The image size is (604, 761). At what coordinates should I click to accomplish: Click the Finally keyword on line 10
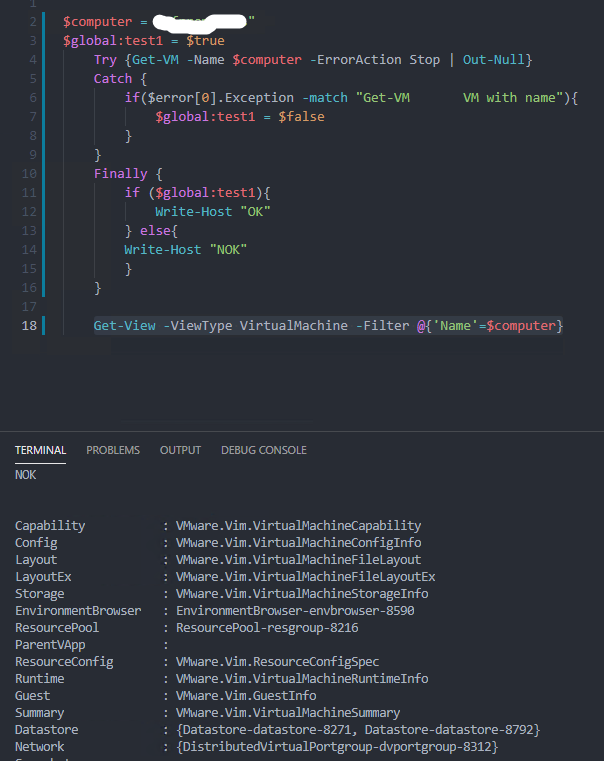[x=120, y=173]
